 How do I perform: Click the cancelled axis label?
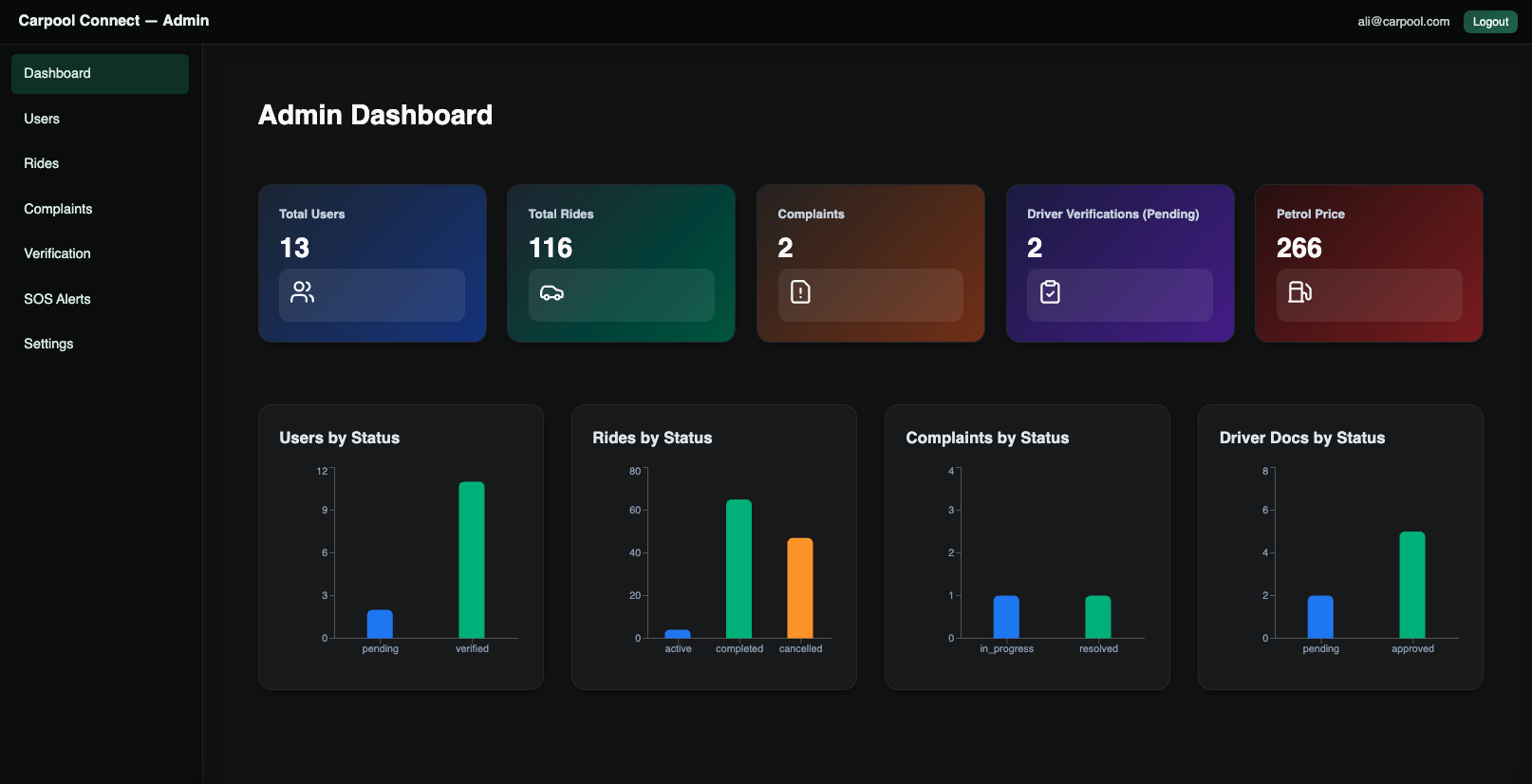801,649
